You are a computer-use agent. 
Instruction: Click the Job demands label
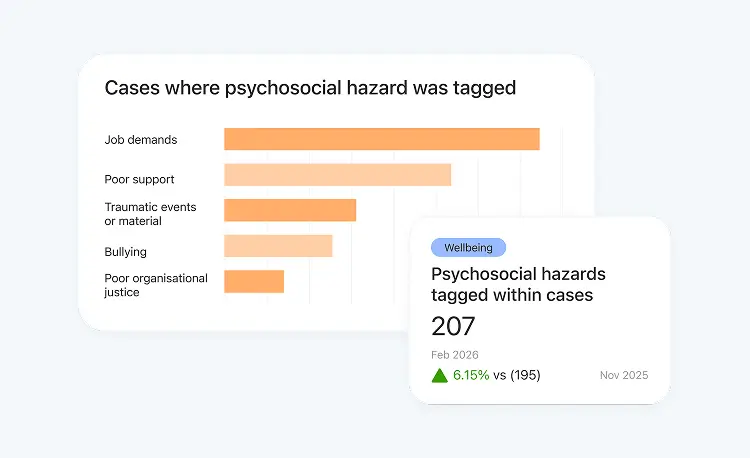141,140
